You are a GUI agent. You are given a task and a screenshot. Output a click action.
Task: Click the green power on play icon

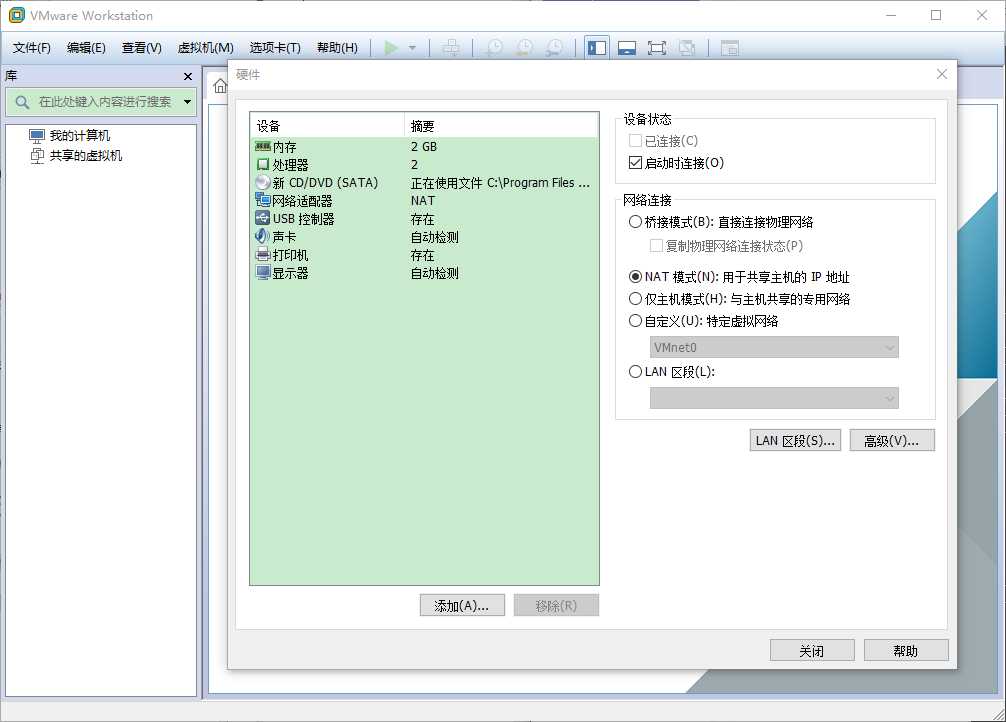(x=391, y=48)
